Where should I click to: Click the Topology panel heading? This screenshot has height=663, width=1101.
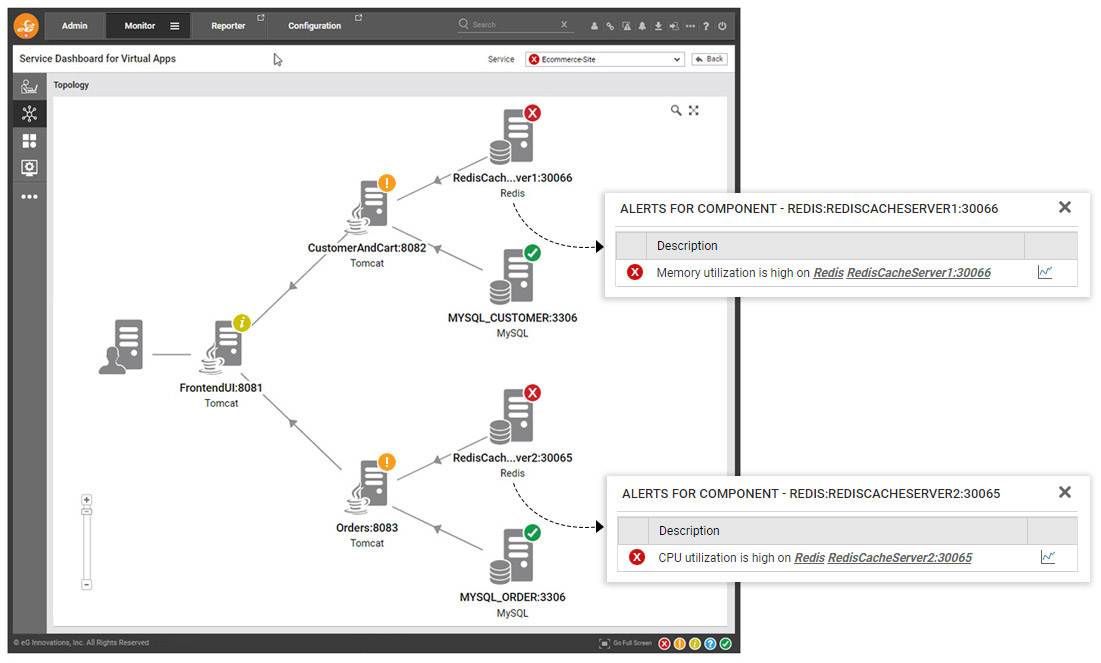pyautogui.click(x=71, y=85)
